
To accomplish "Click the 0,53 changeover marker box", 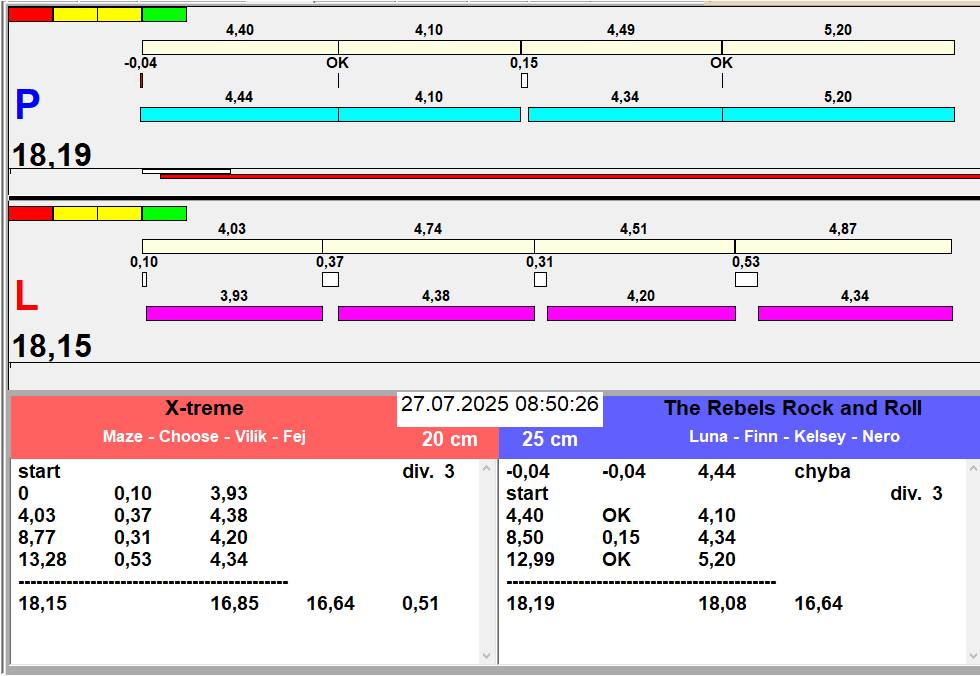I will 746,280.
